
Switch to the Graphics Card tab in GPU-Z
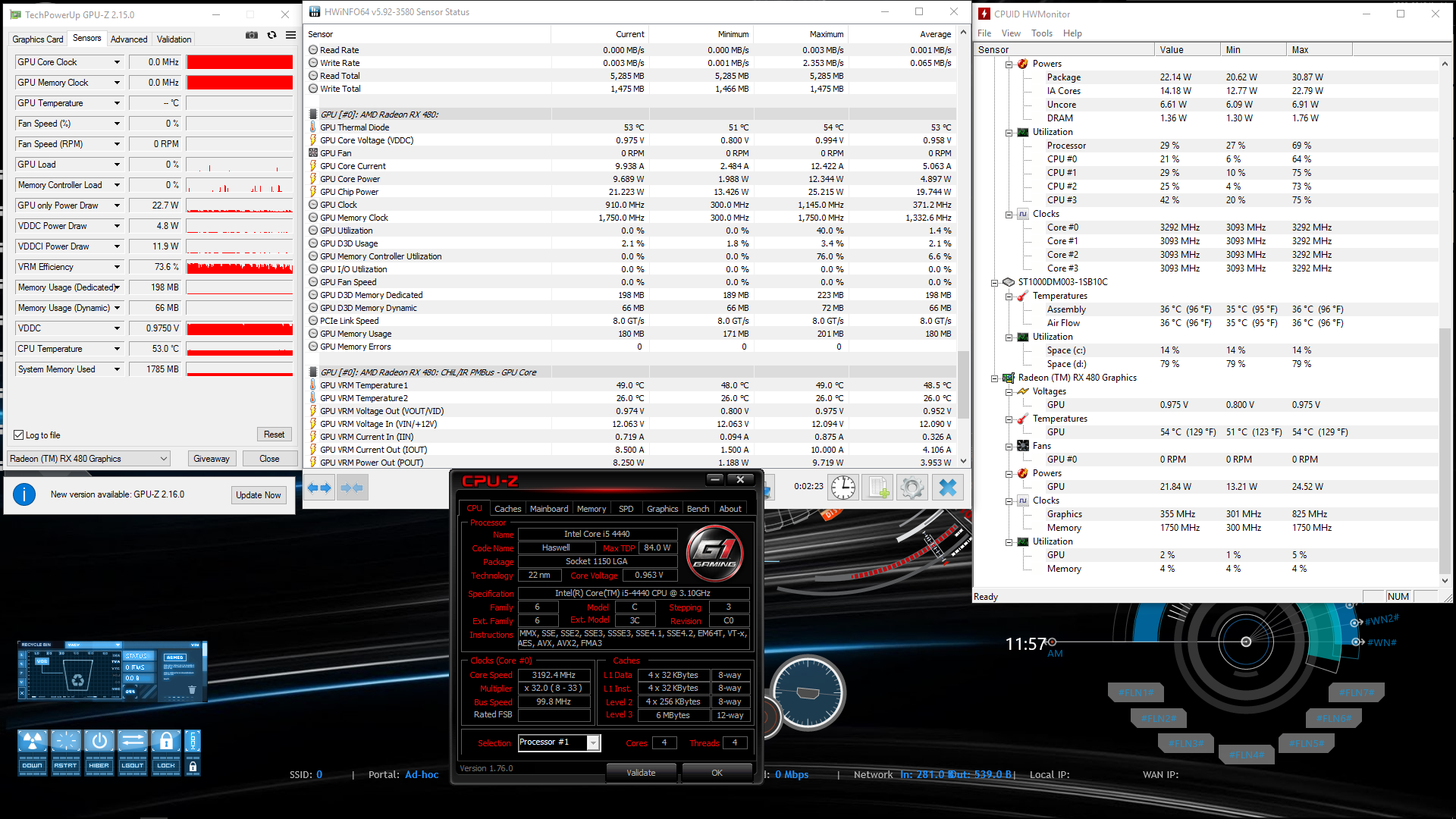tap(37, 39)
